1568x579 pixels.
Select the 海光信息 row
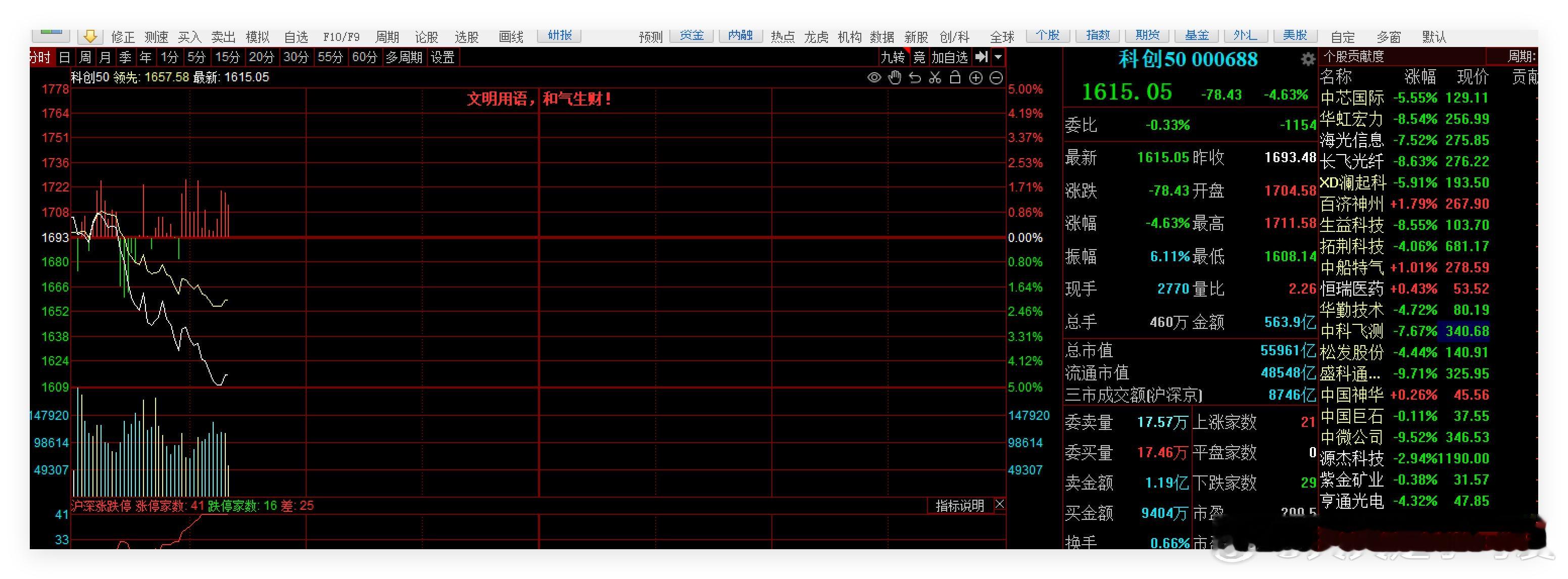point(1429,140)
